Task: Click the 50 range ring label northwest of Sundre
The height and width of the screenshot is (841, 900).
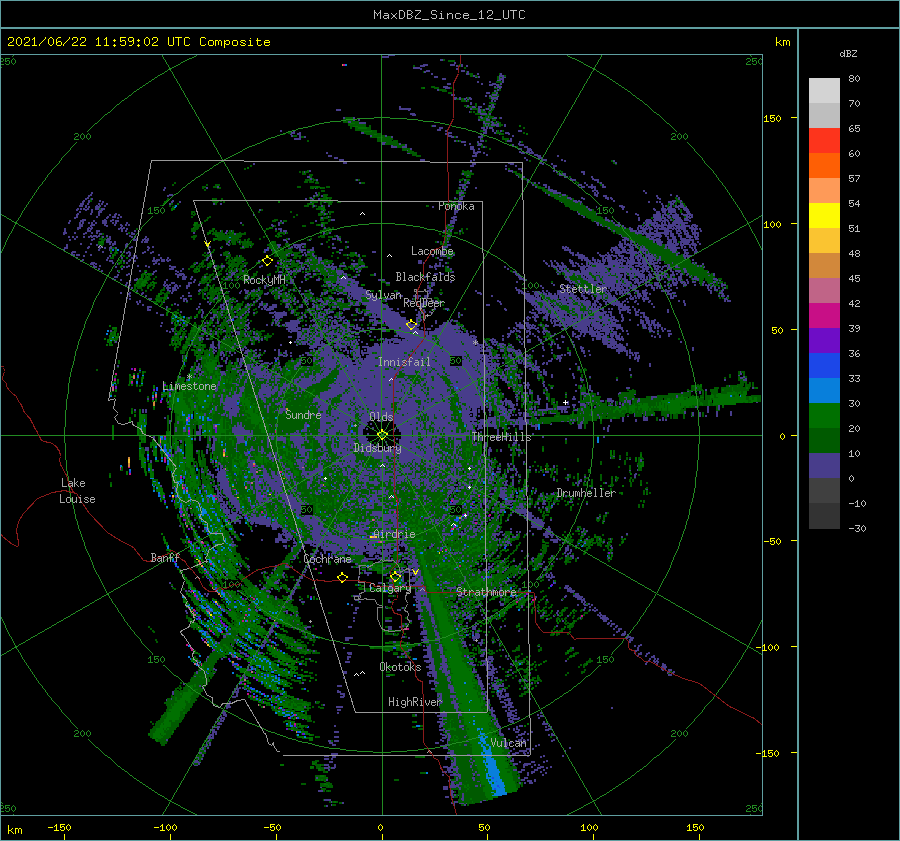Action: [x=307, y=361]
